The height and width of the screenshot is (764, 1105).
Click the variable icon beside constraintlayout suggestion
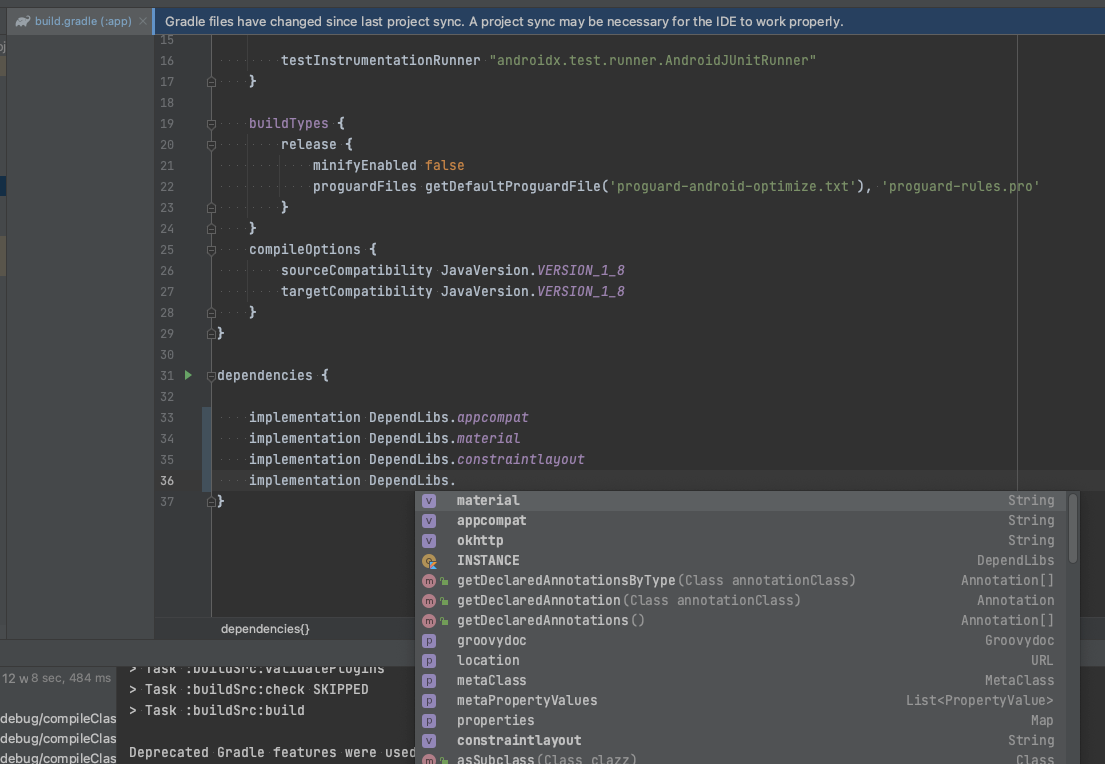click(429, 741)
